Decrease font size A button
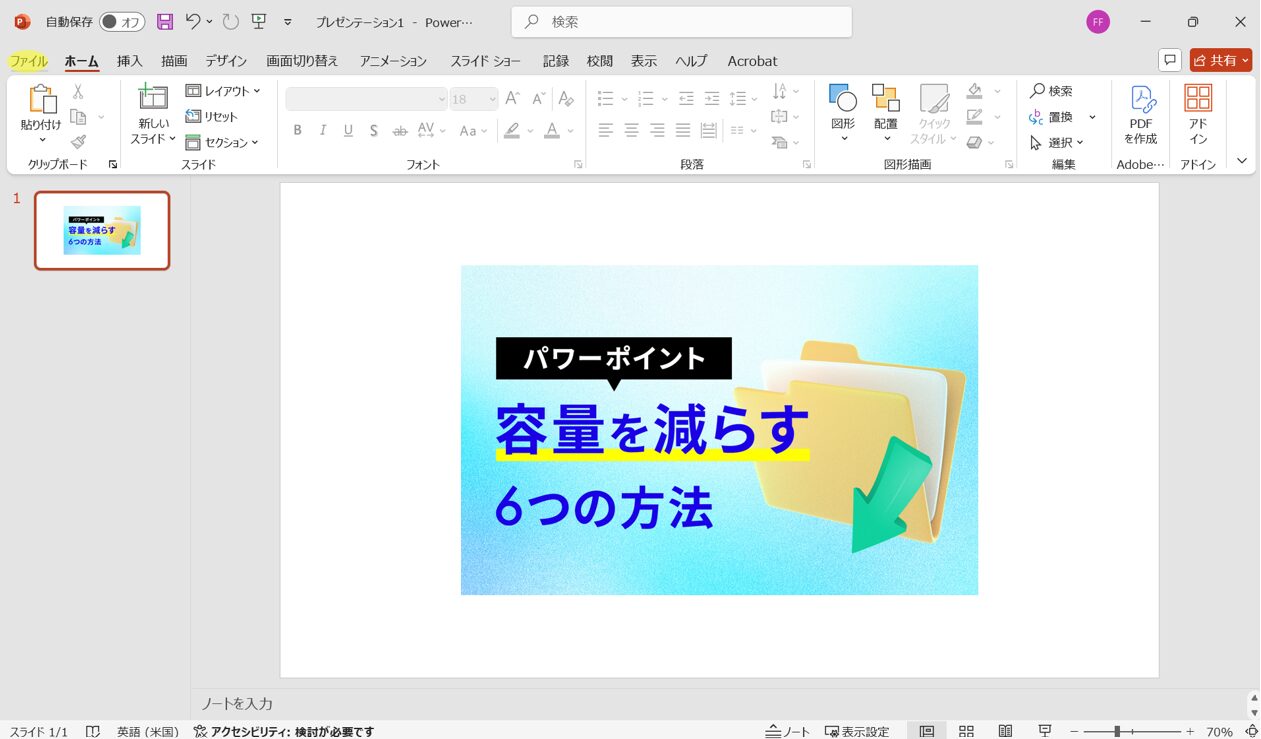This screenshot has width=1261, height=739. point(538,98)
